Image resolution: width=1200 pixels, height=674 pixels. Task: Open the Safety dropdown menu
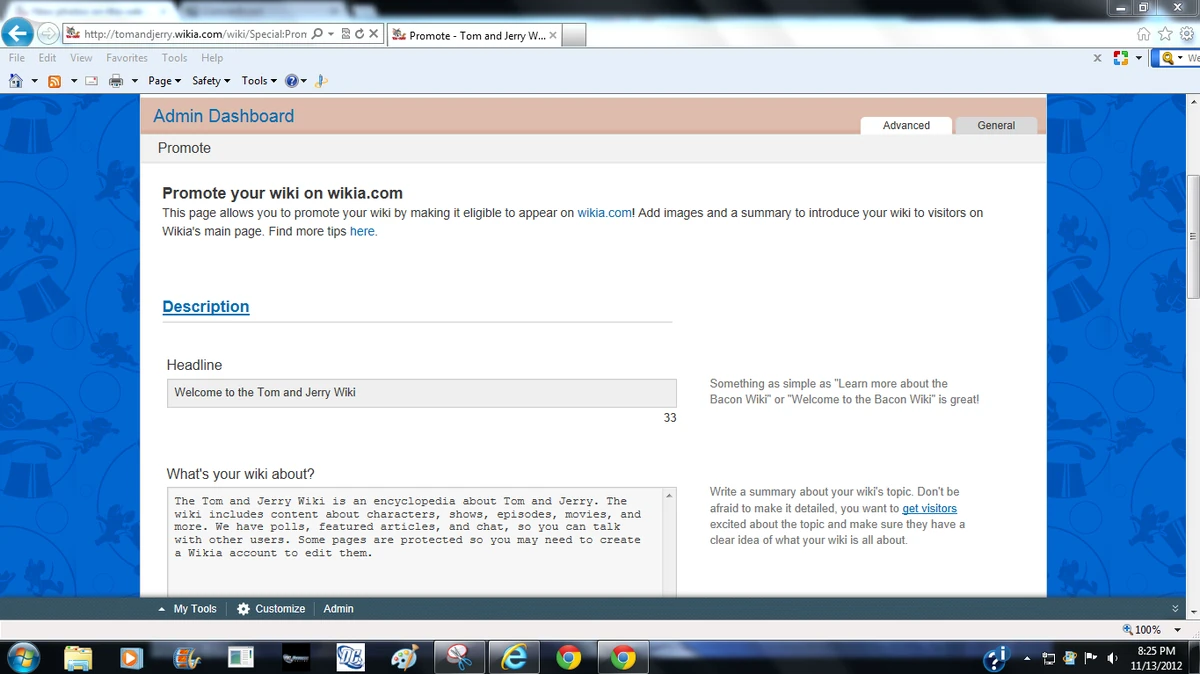[x=207, y=81]
